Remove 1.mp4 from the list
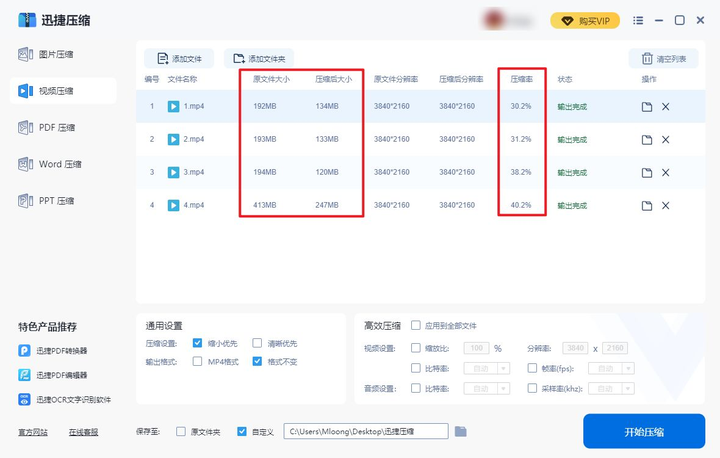 coord(665,107)
